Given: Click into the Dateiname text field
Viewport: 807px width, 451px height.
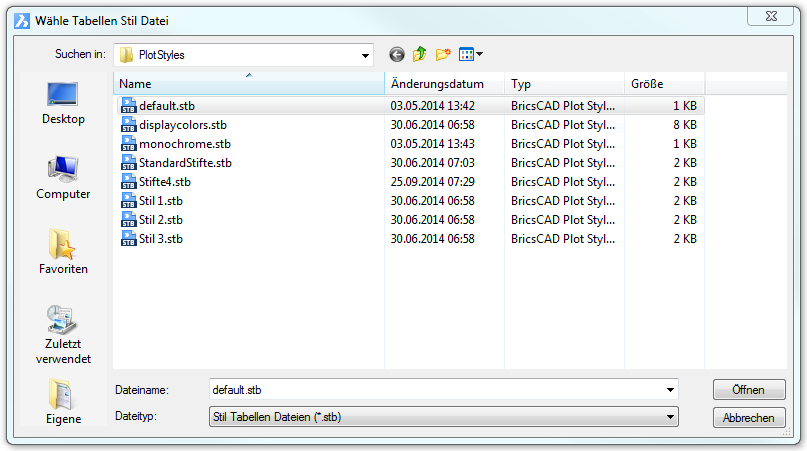Looking at the screenshot, I should 430,390.
